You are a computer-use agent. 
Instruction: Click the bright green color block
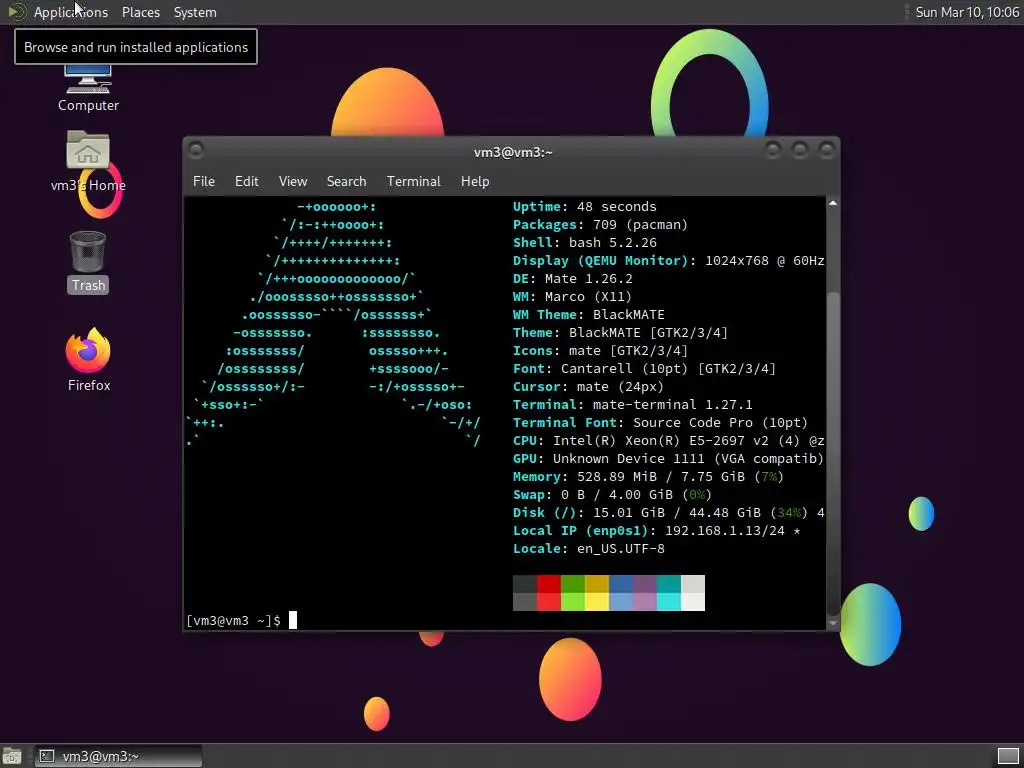(573, 601)
